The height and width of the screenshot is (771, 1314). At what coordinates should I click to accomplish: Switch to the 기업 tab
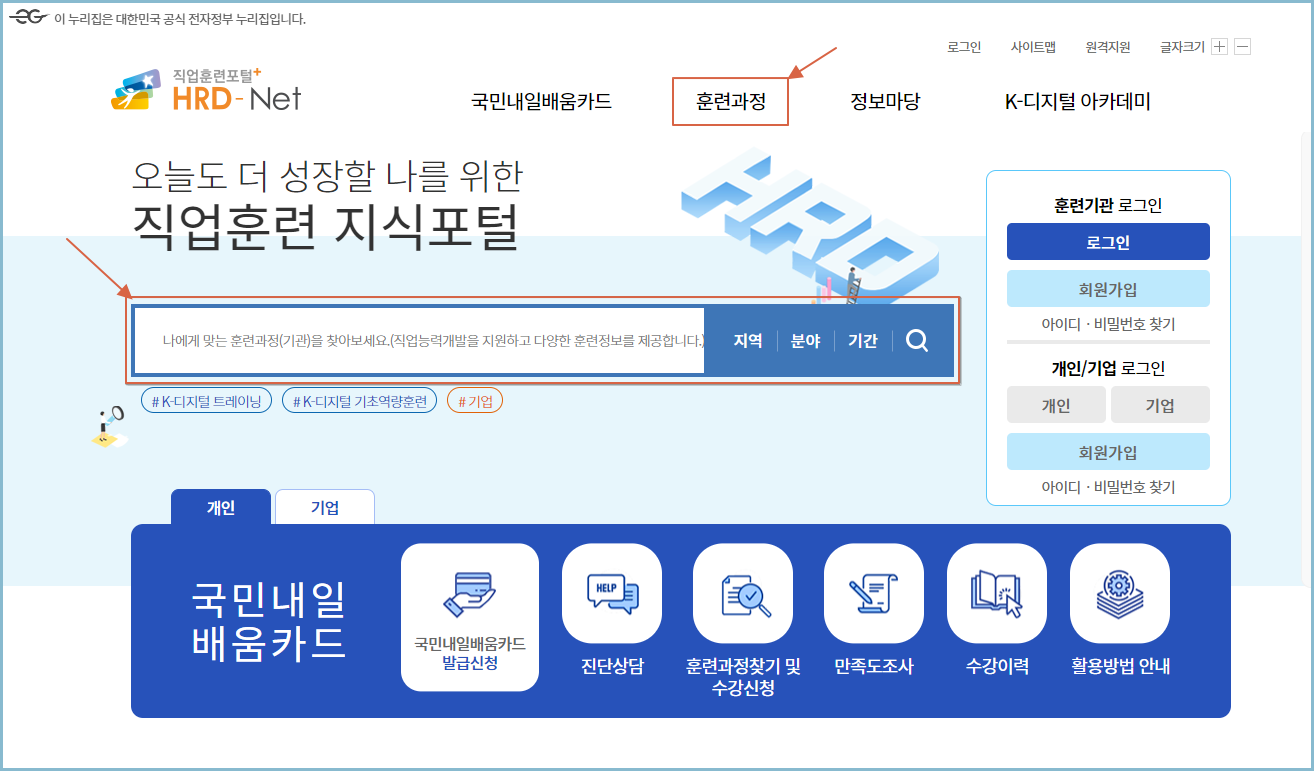point(324,506)
